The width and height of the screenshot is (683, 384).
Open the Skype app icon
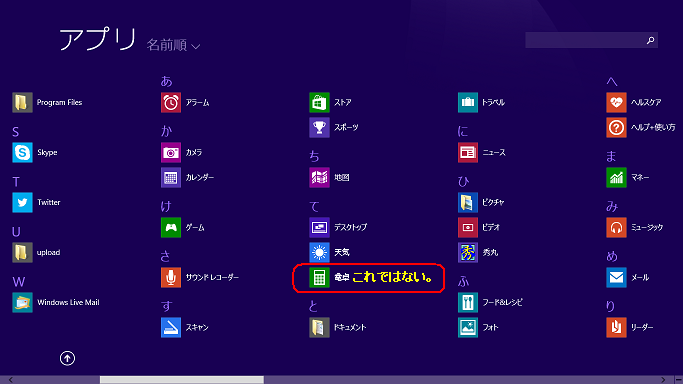point(22,152)
